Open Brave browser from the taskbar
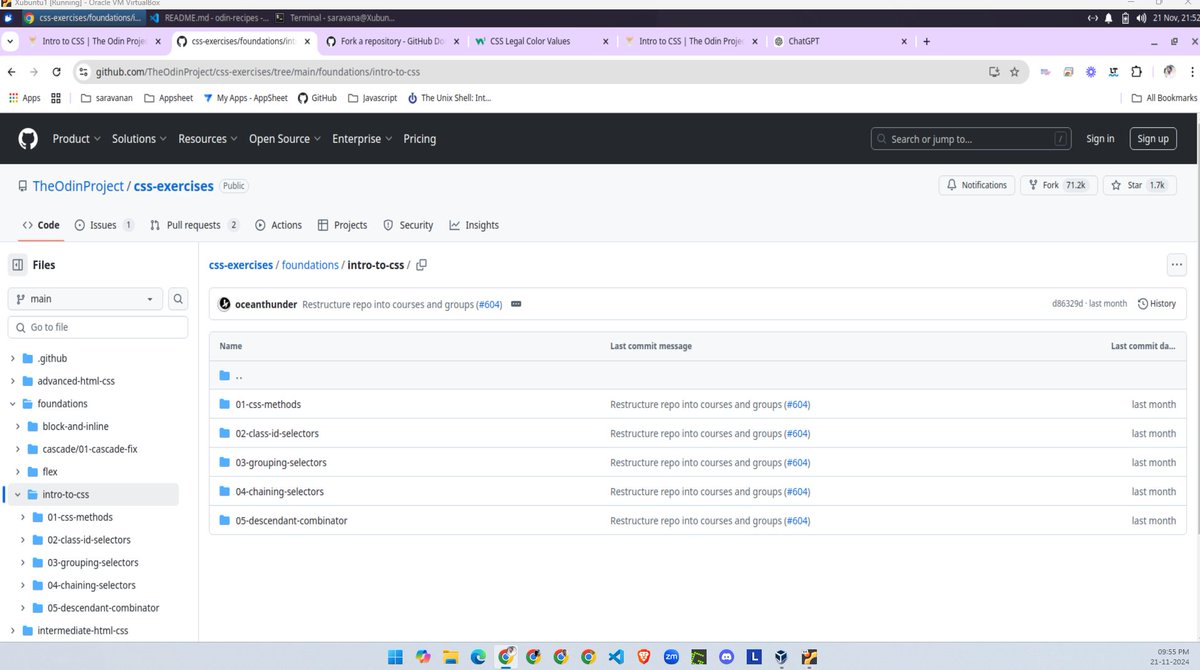Image resolution: width=1200 pixels, height=670 pixels. point(643,657)
